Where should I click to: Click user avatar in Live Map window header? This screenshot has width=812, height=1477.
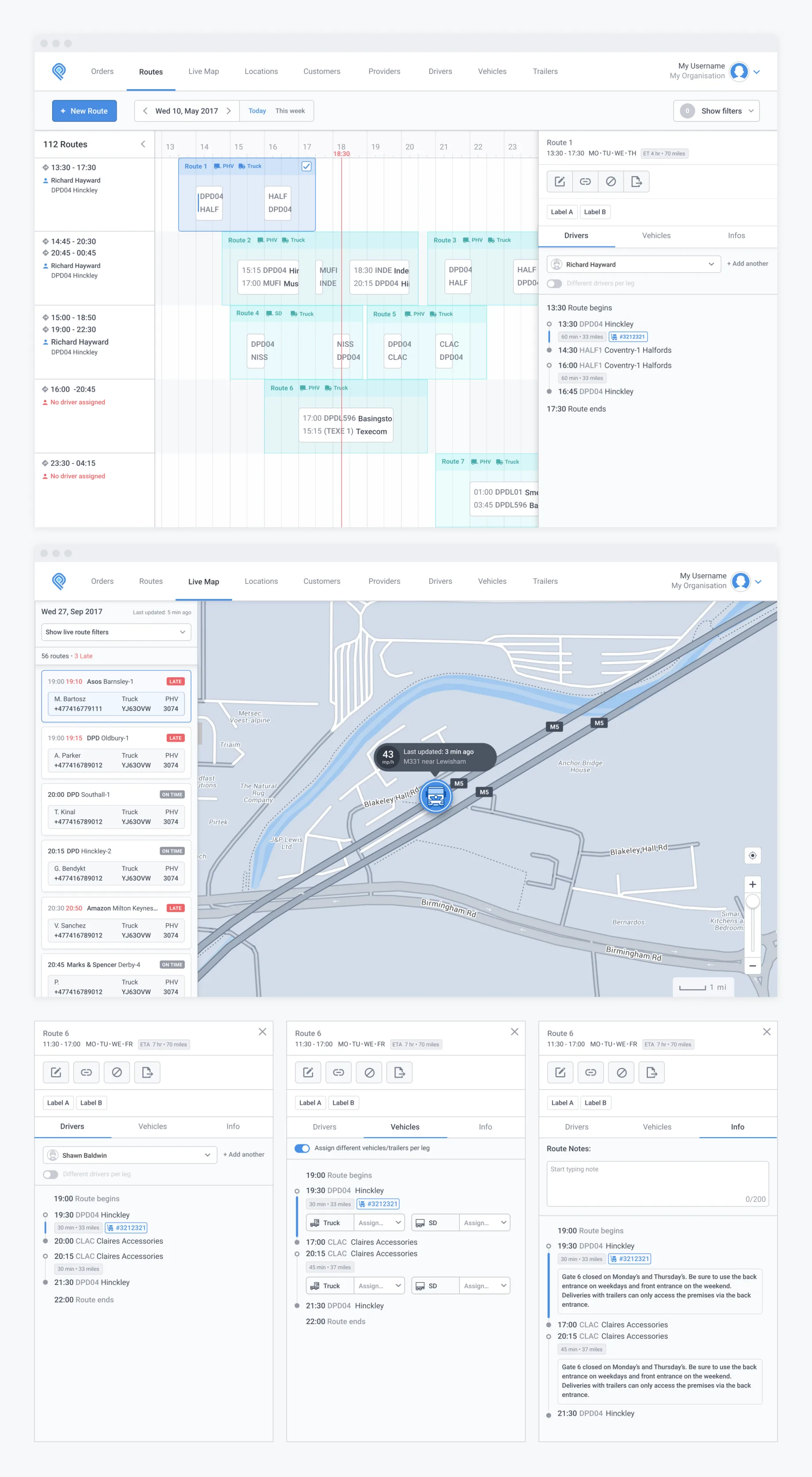click(741, 581)
